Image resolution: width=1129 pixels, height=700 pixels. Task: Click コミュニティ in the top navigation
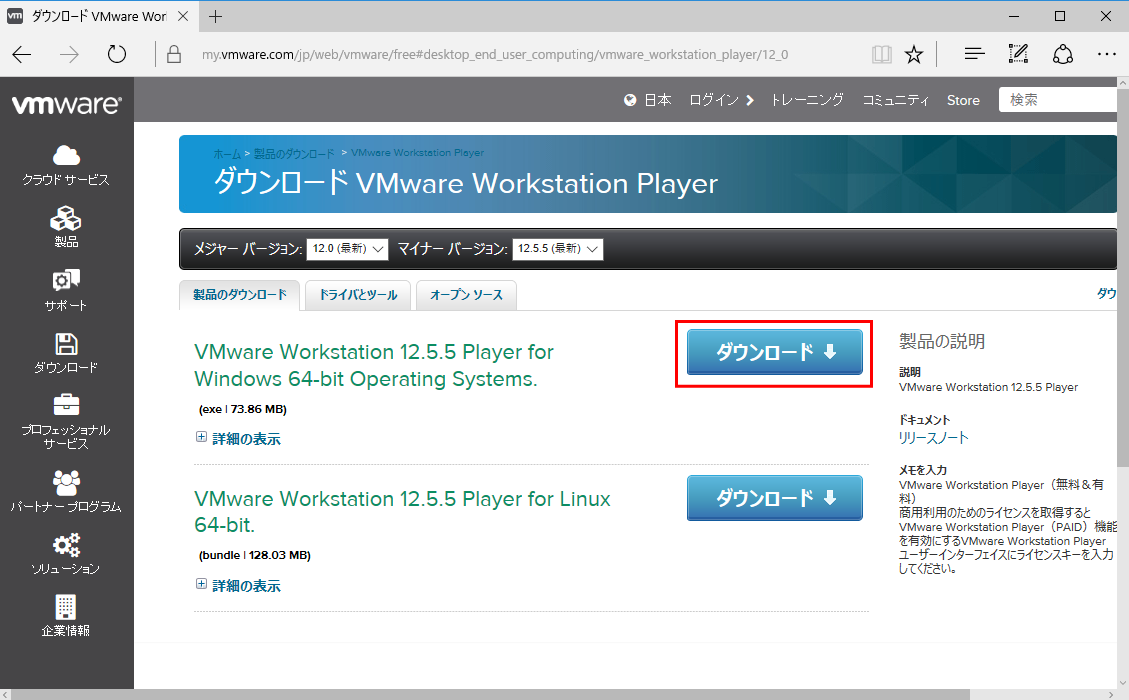point(896,100)
